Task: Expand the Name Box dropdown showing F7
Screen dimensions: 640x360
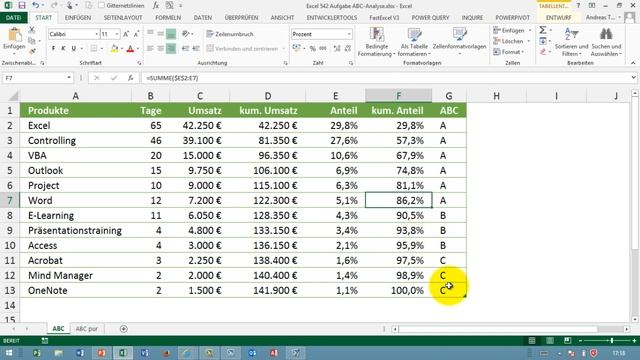Action: [69, 78]
